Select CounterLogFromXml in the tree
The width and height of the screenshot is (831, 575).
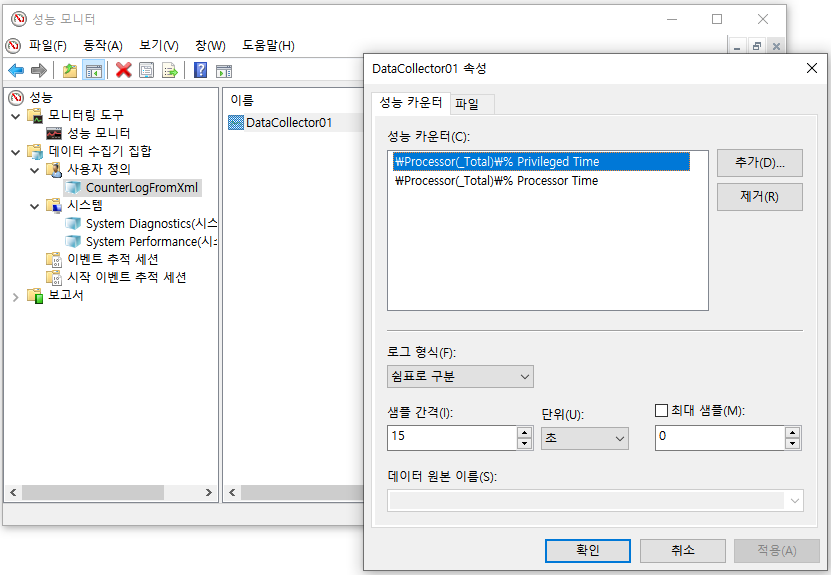coord(142,188)
